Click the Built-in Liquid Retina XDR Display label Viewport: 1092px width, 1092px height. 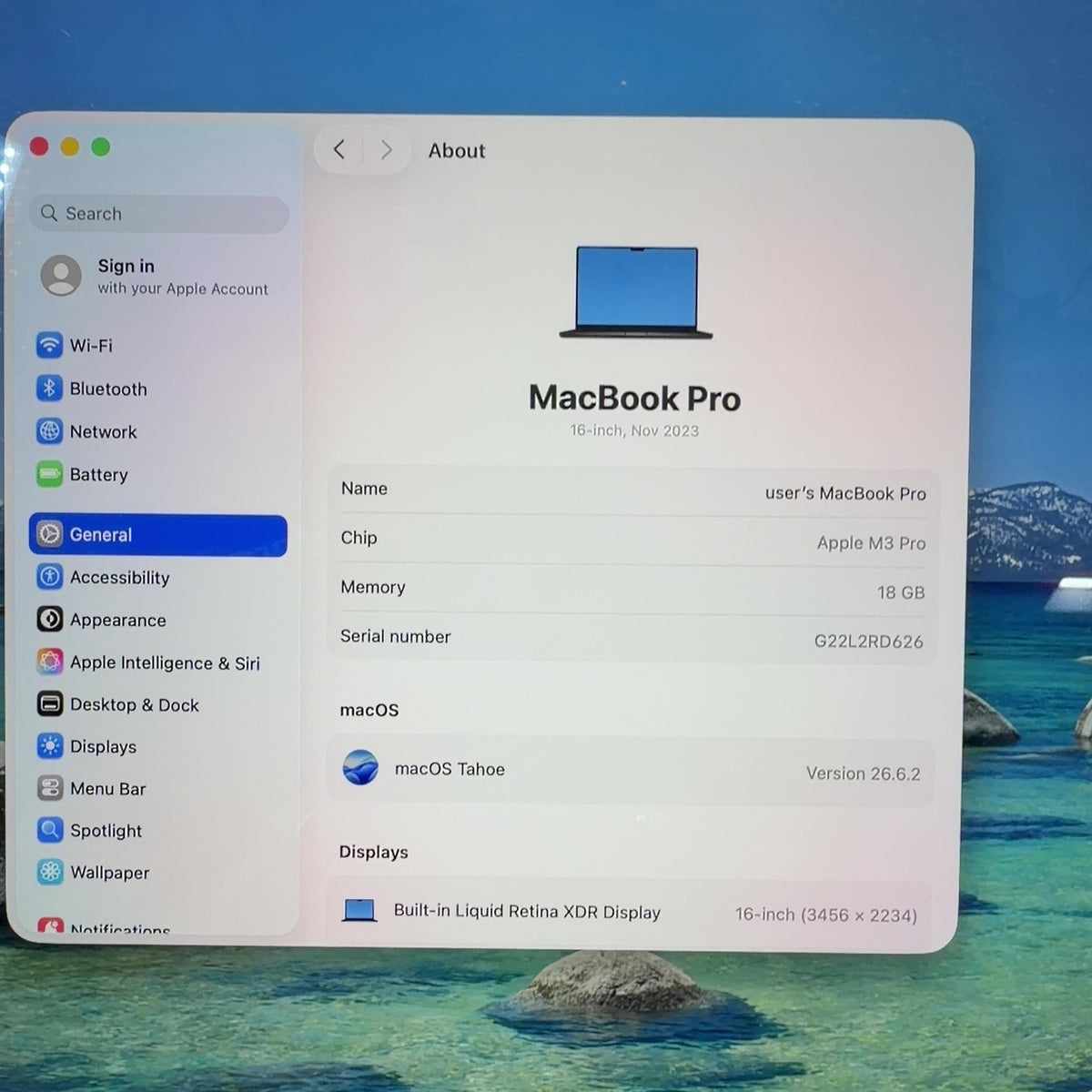tap(527, 912)
